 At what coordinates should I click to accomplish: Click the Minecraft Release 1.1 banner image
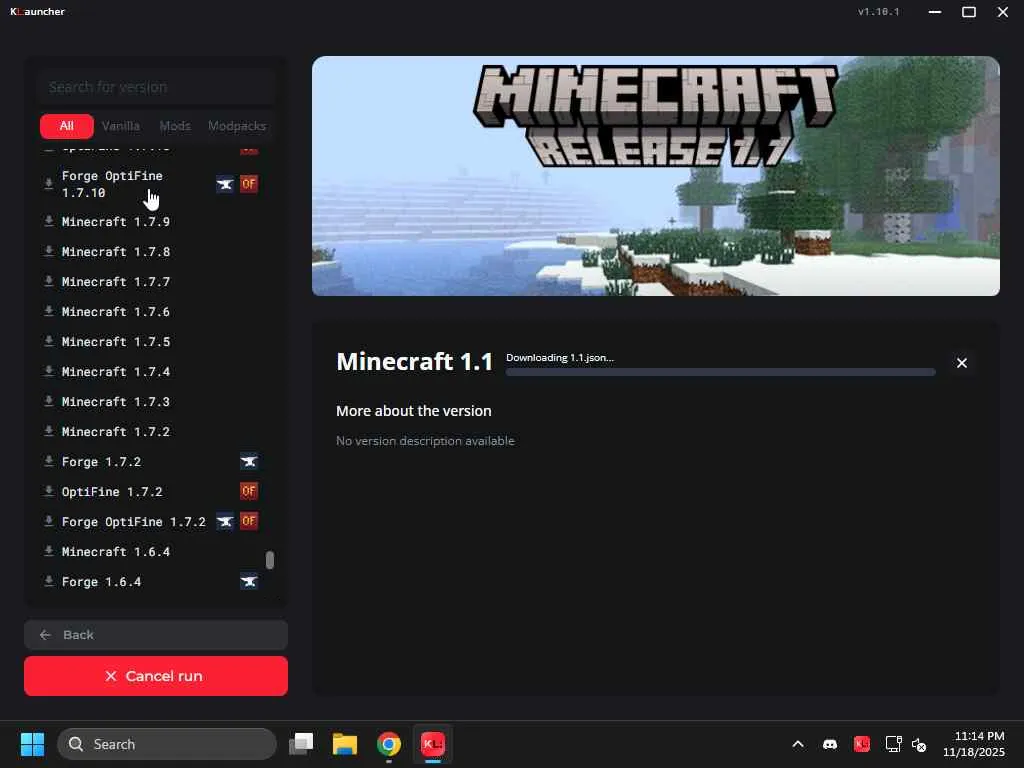pyautogui.click(x=656, y=176)
